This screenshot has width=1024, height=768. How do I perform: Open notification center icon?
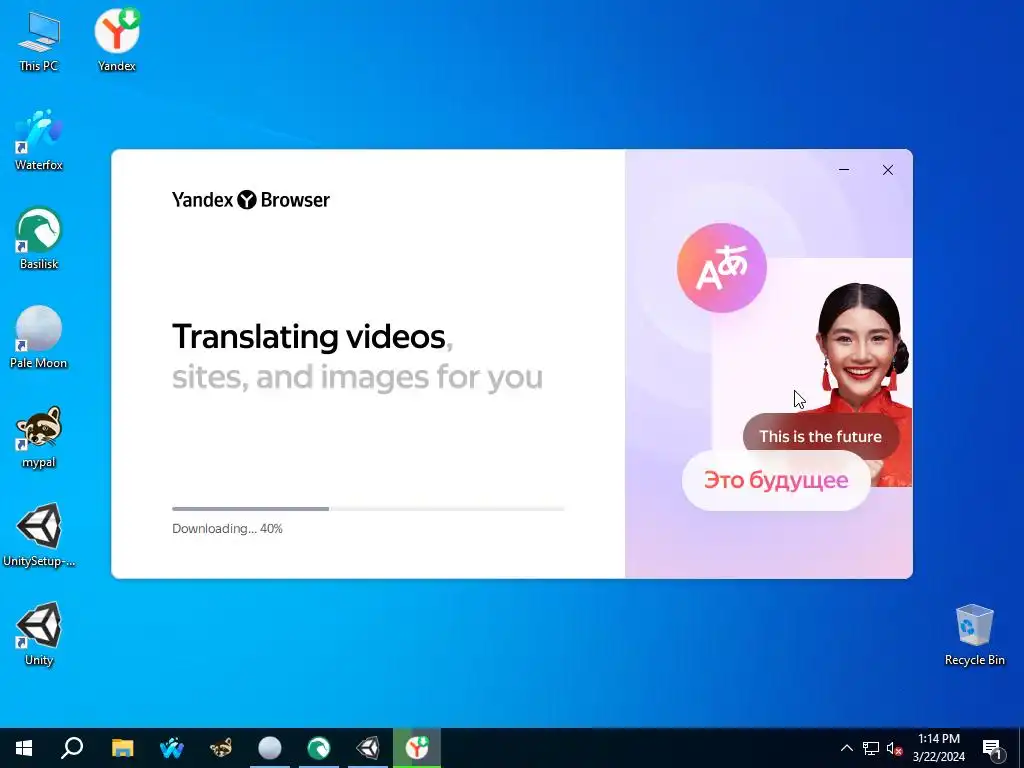(992, 748)
